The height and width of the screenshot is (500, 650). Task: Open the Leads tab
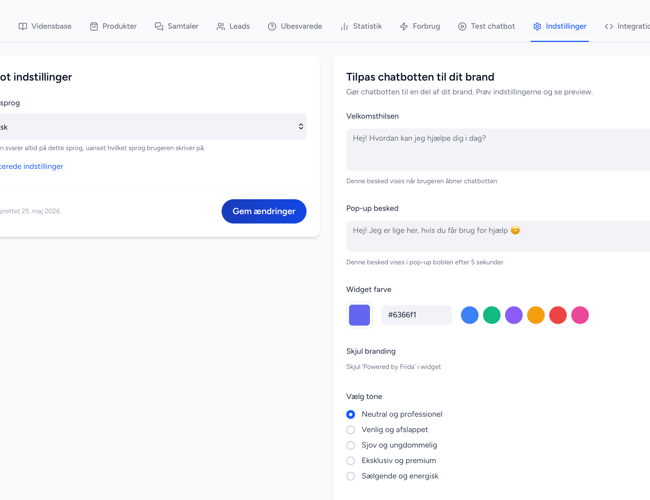[233, 26]
